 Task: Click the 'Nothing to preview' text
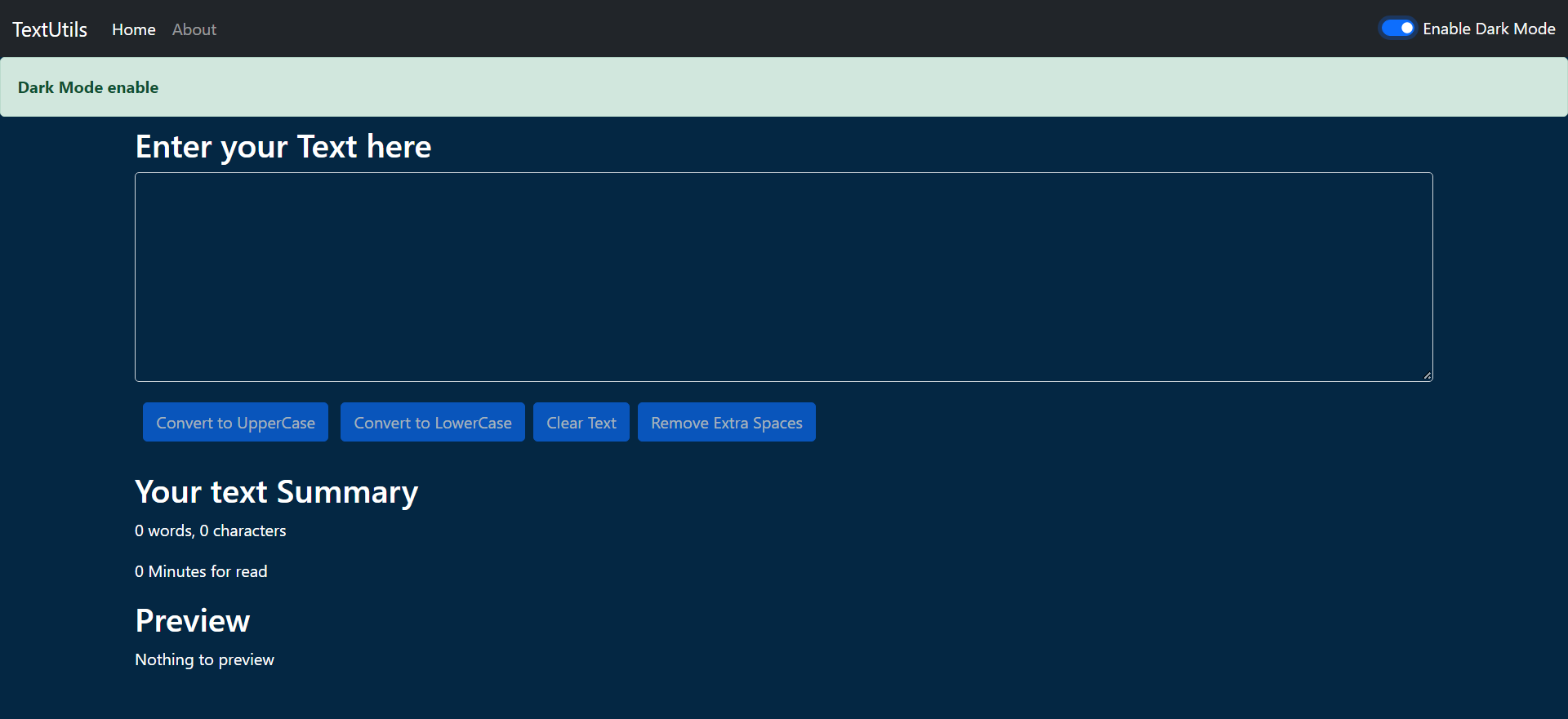(x=204, y=659)
